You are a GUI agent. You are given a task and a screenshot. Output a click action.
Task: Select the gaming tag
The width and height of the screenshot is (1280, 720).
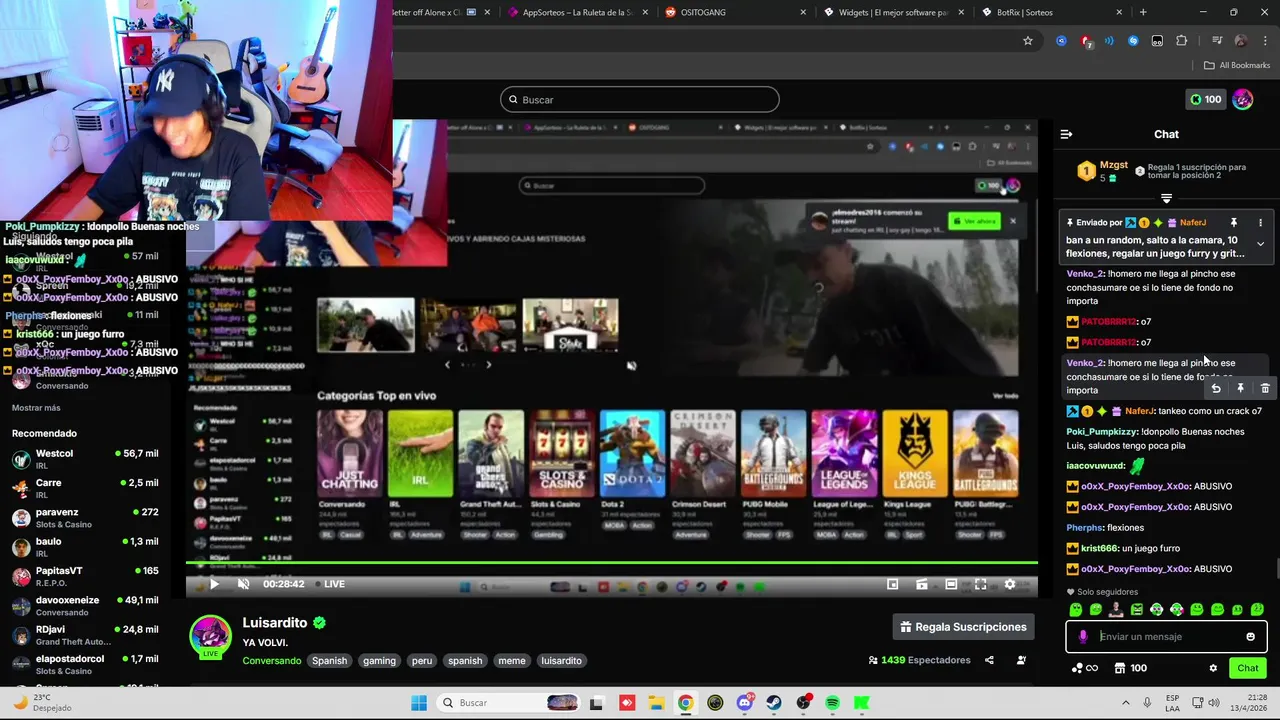379,661
